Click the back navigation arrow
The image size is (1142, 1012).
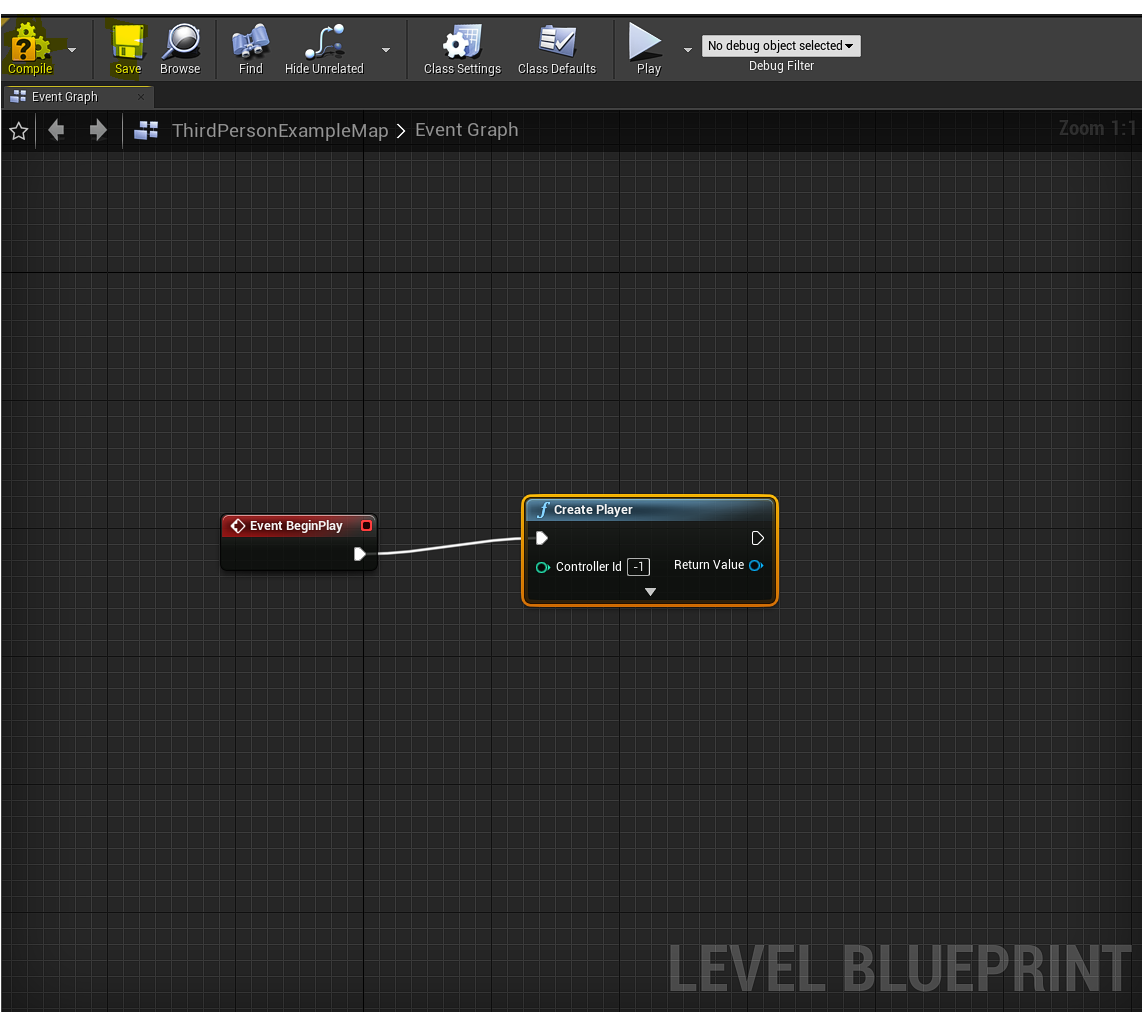(56, 130)
